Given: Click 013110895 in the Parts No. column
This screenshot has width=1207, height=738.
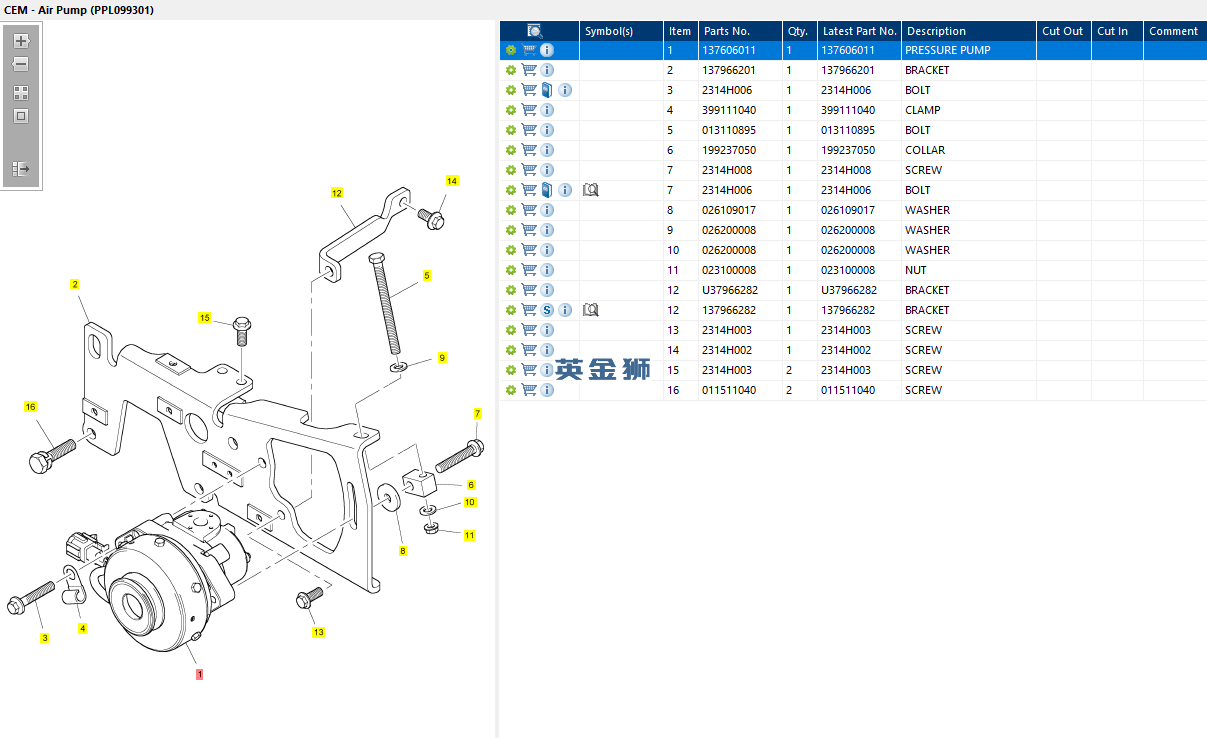Looking at the screenshot, I should tap(729, 130).
